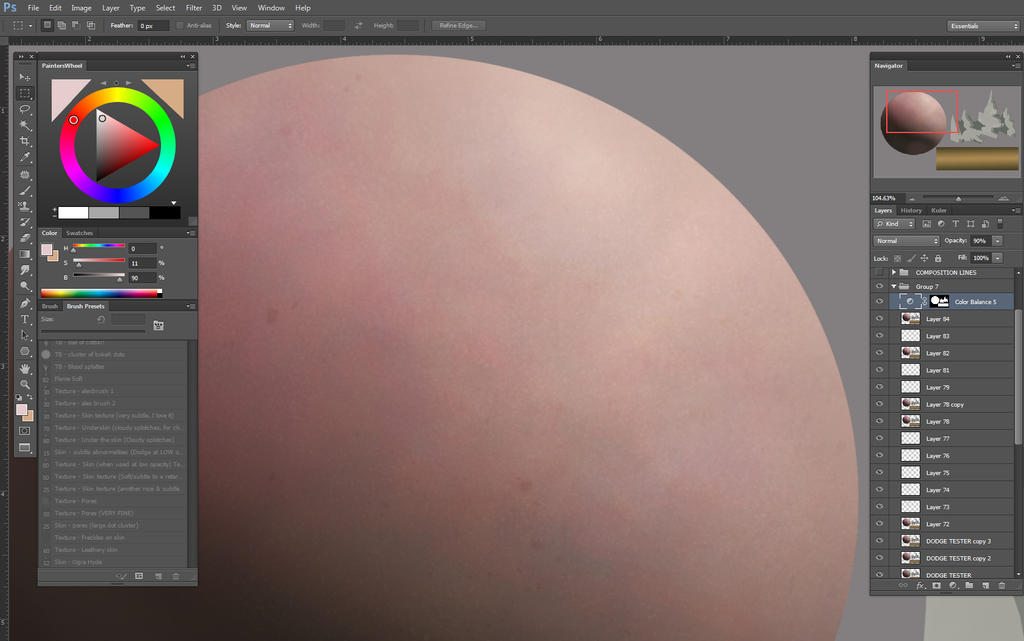Image resolution: width=1024 pixels, height=641 pixels.
Task: Open layer styles fx menu
Action: (x=920, y=586)
